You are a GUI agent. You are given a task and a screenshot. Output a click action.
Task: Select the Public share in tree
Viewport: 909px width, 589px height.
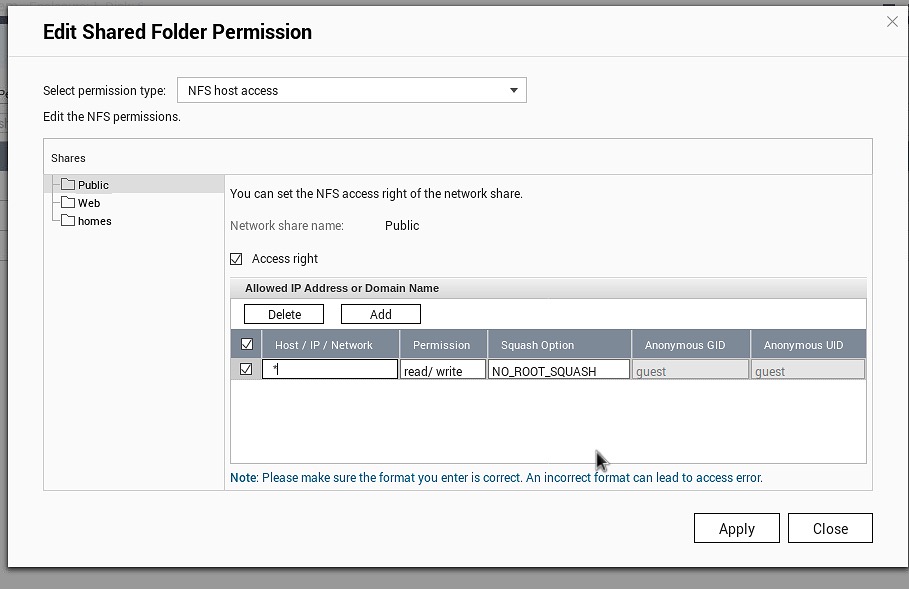pyautogui.click(x=93, y=185)
